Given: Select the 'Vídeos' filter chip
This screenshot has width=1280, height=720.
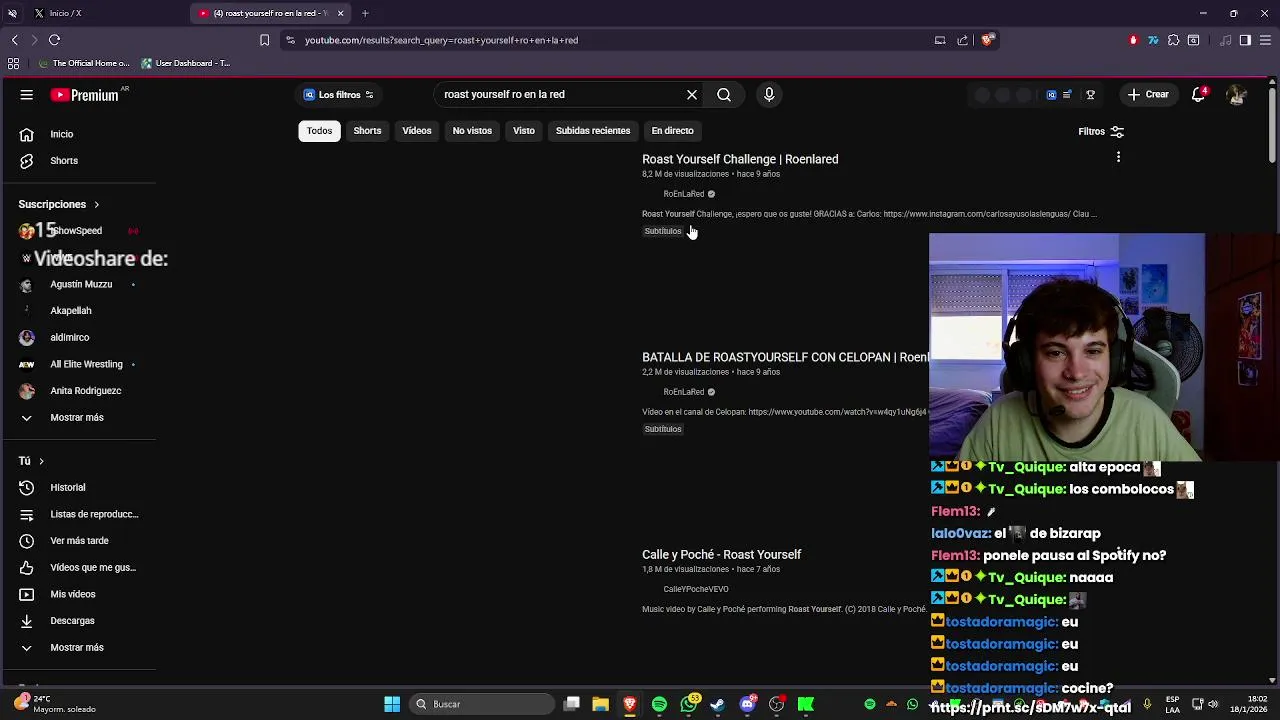Looking at the screenshot, I should tap(417, 131).
